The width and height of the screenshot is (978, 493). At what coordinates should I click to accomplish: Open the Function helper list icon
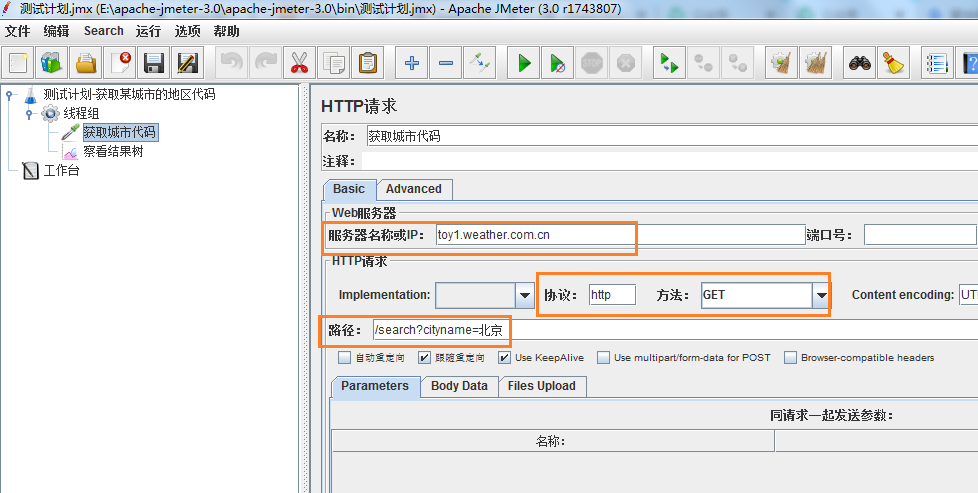(x=937, y=62)
